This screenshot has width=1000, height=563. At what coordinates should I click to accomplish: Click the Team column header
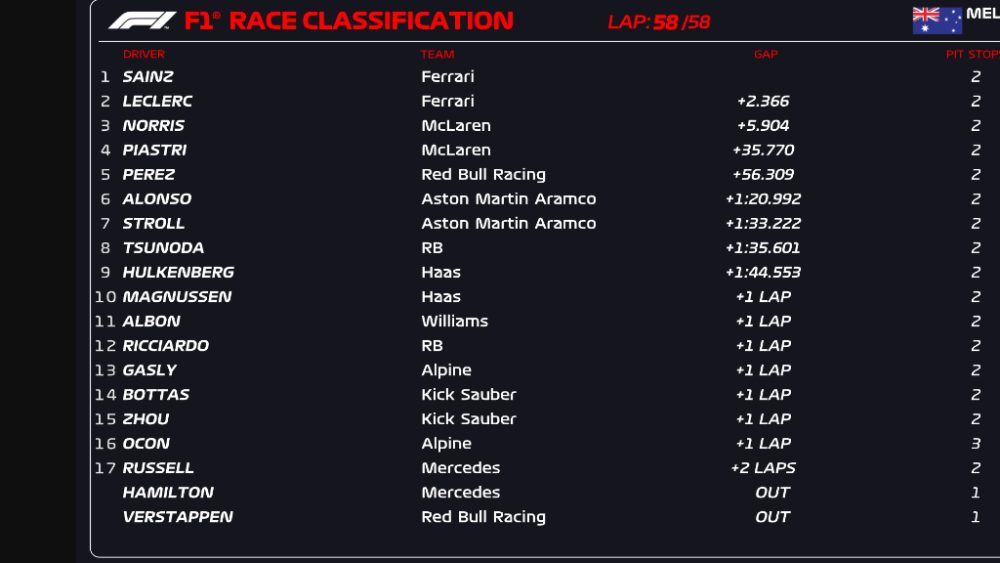point(437,54)
